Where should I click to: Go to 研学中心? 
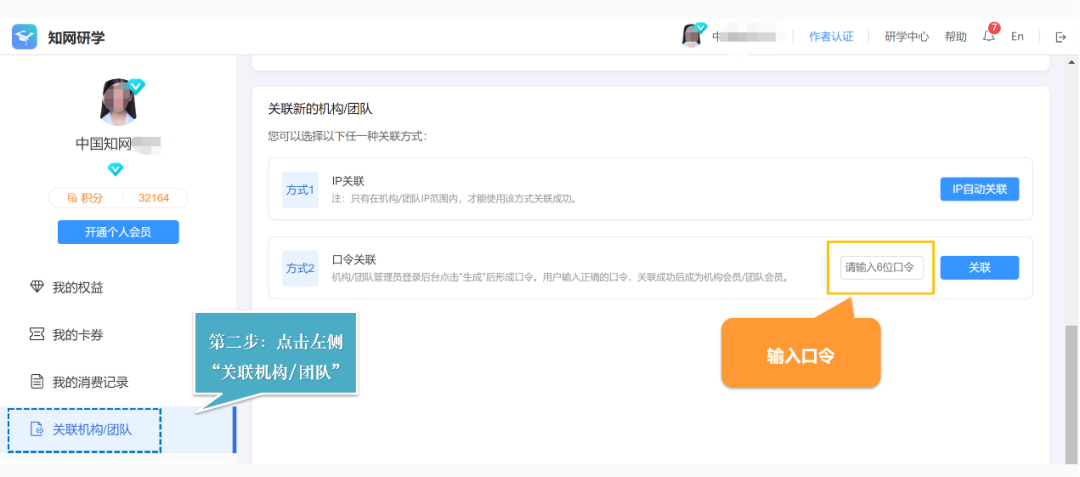906,37
